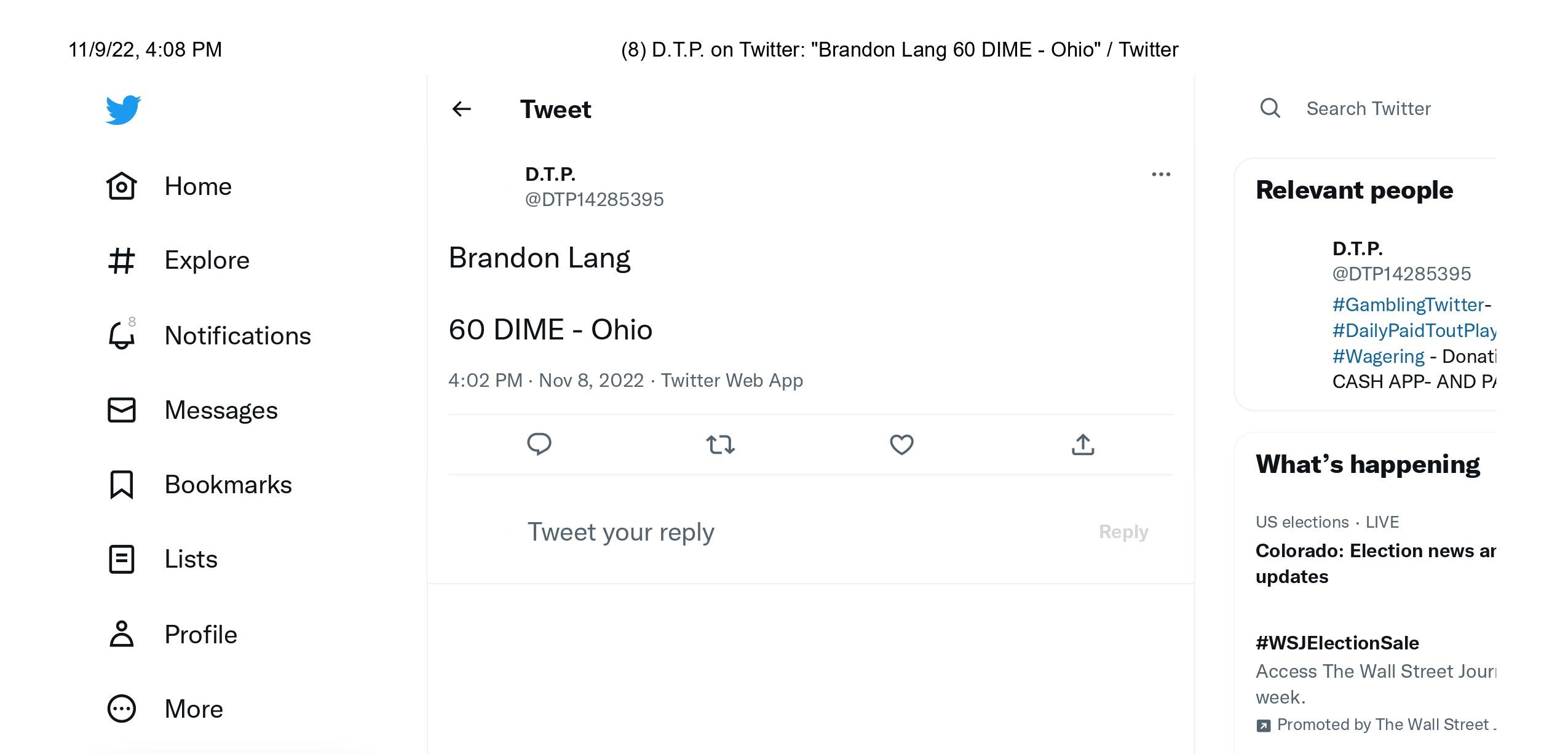
Task: Open the tweet's three-dot options menu
Action: (x=1161, y=174)
